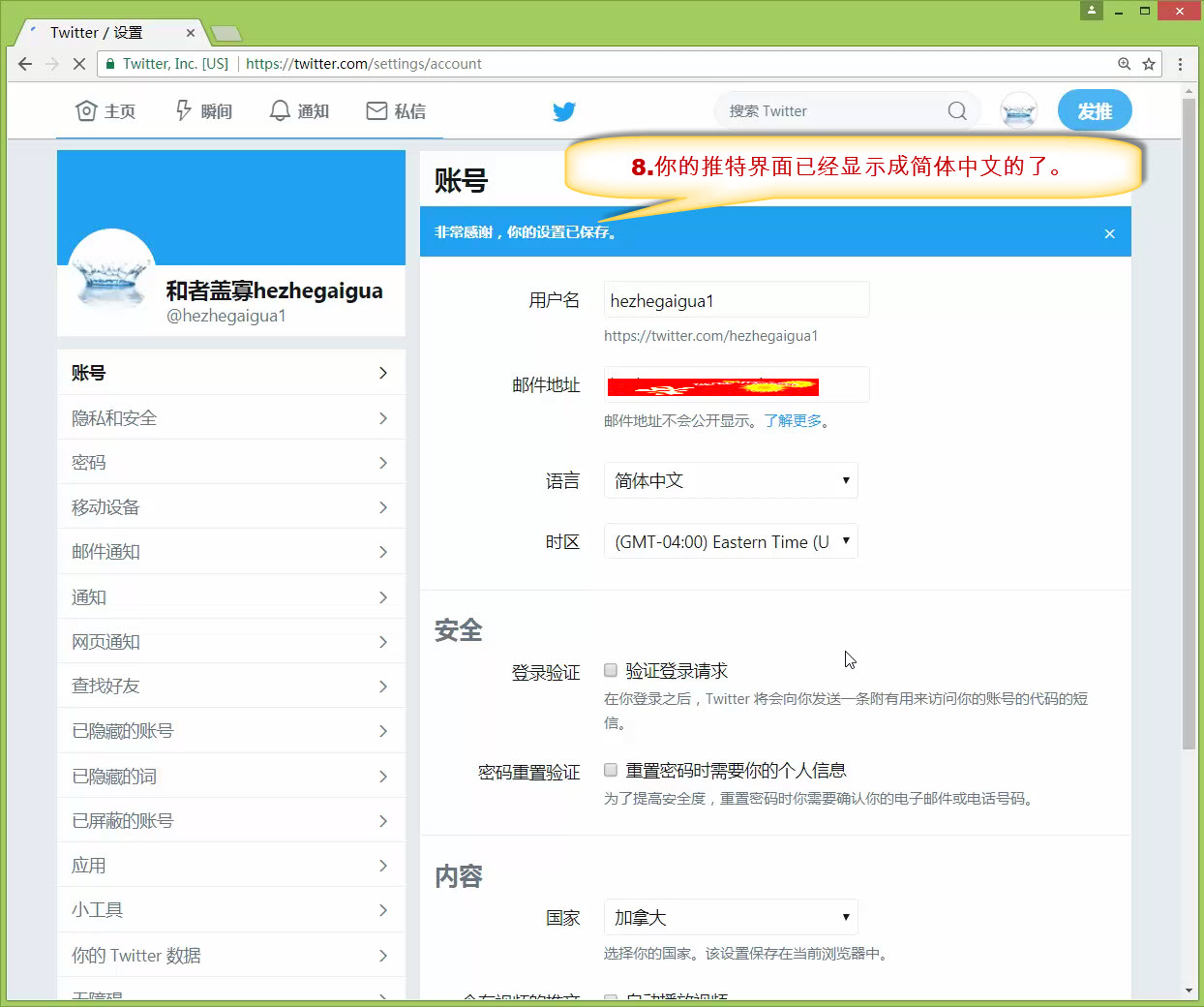Go to 主页 home tab

[105, 111]
